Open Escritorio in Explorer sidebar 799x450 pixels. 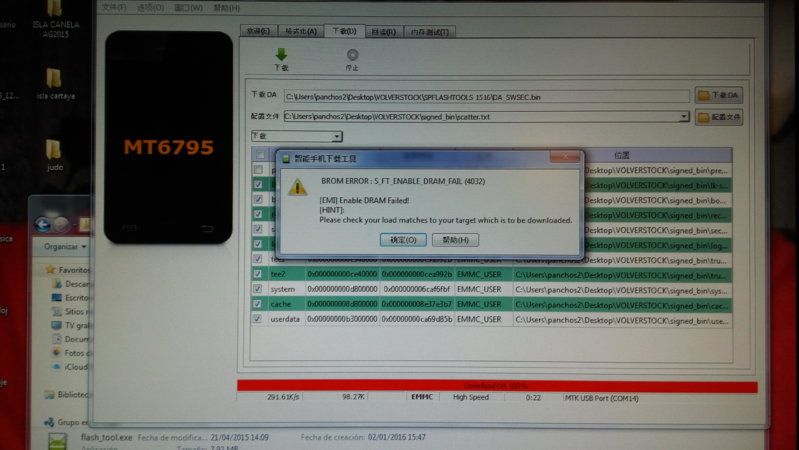point(71,298)
